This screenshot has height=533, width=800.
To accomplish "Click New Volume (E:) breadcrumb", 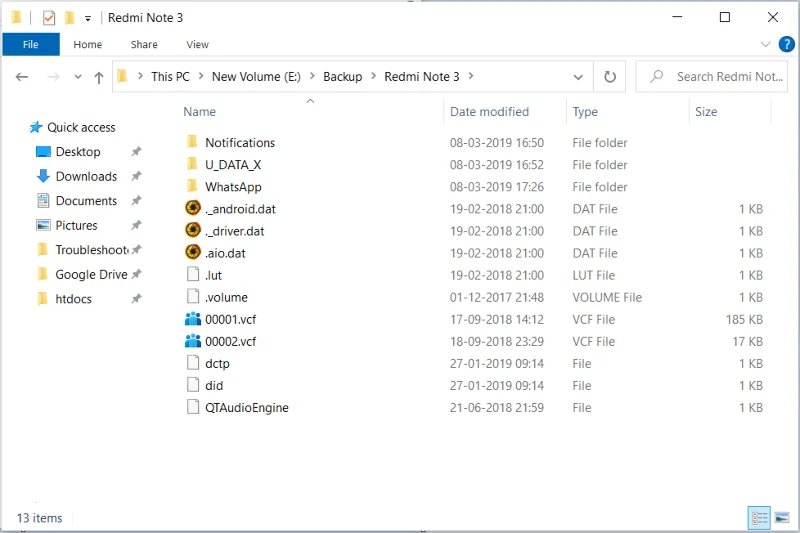I will tap(256, 77).
